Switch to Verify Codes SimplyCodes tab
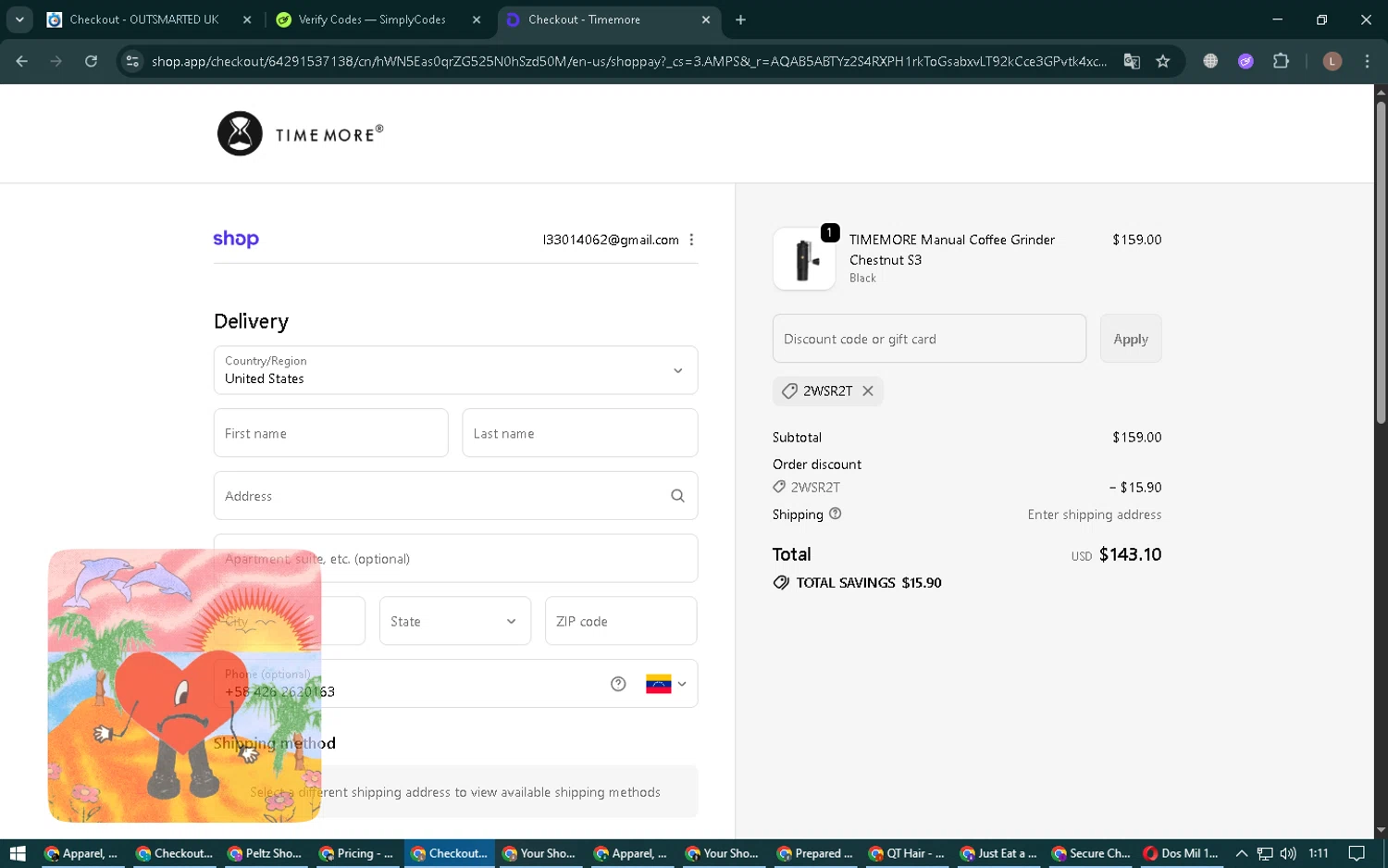The width and height of the screenshot is (1388, 868). (372, 19)
